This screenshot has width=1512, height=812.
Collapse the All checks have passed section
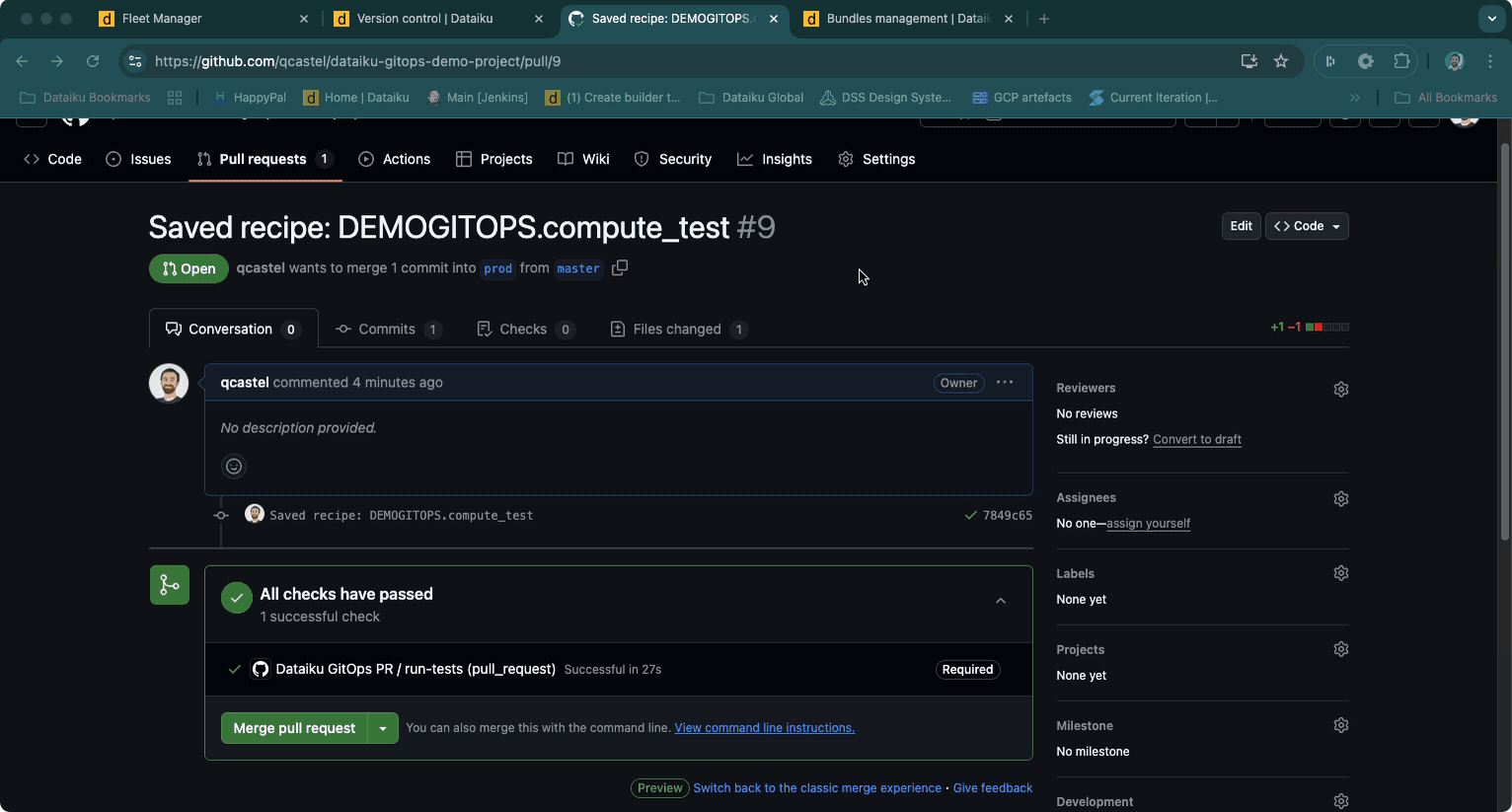click(x=1001, y=601)
